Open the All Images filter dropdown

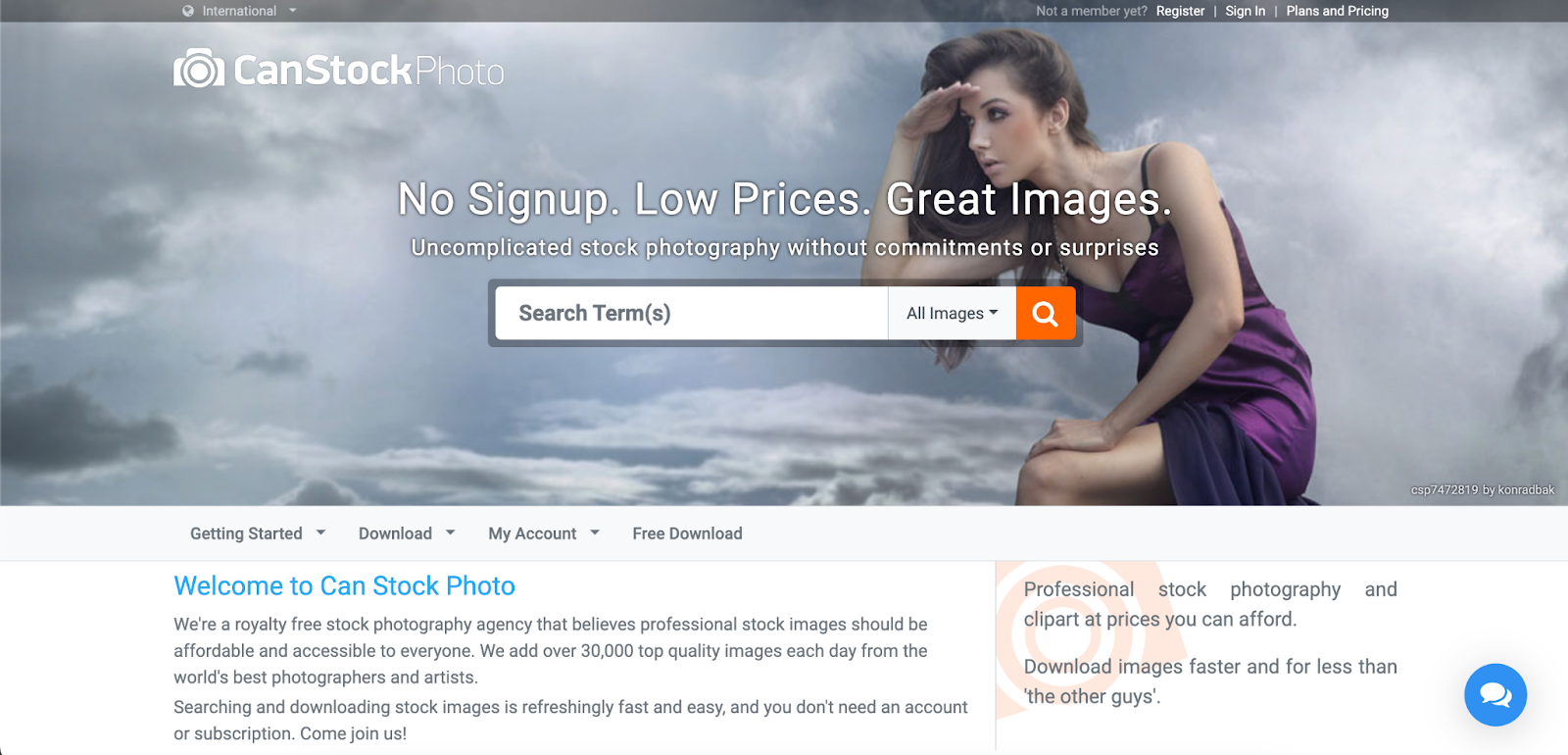952,313
